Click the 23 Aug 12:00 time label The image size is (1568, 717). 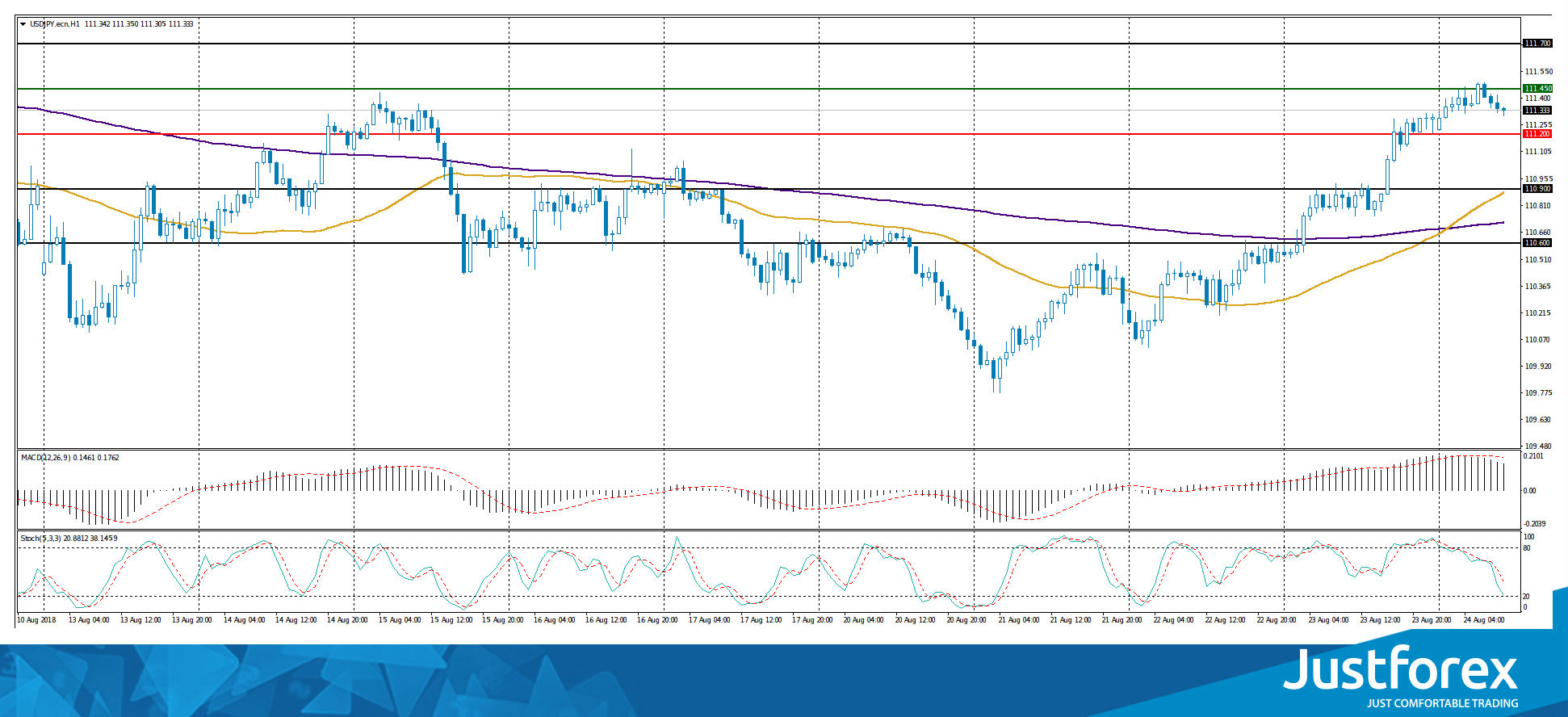click(x=1381, y=620)
